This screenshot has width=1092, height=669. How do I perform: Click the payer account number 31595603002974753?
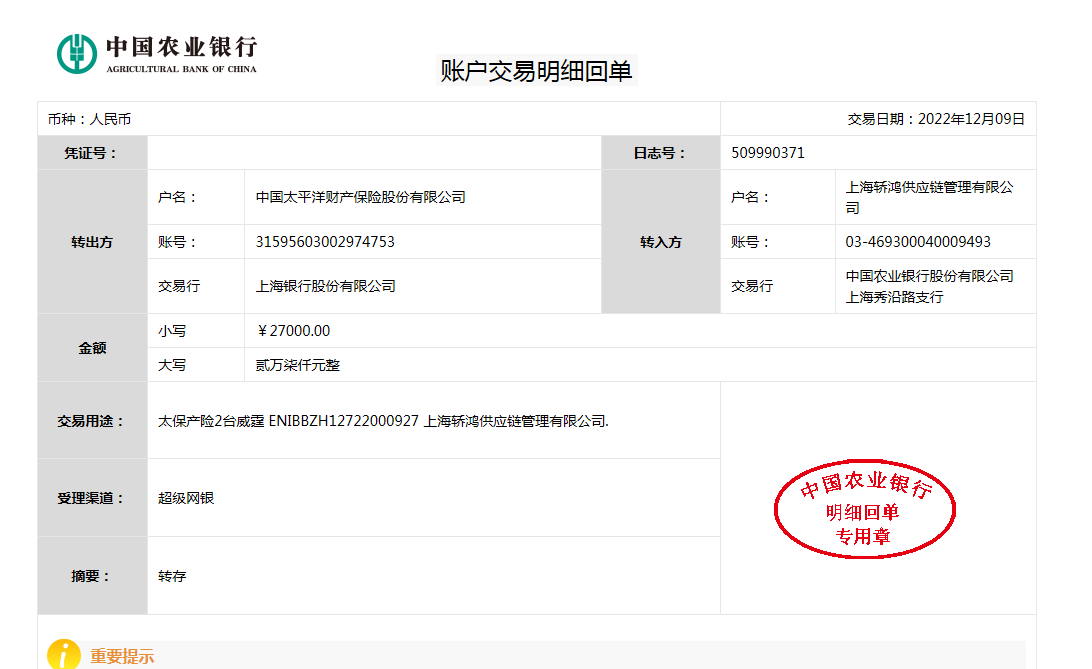[x=325, y=242]
